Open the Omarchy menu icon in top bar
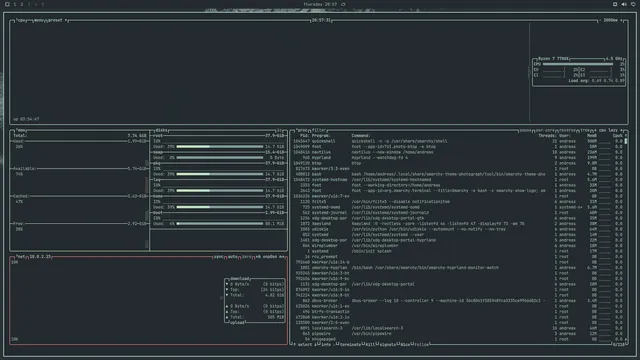This screenshot has width=640, height=360. pyautogui.click(x=7, y=4)
